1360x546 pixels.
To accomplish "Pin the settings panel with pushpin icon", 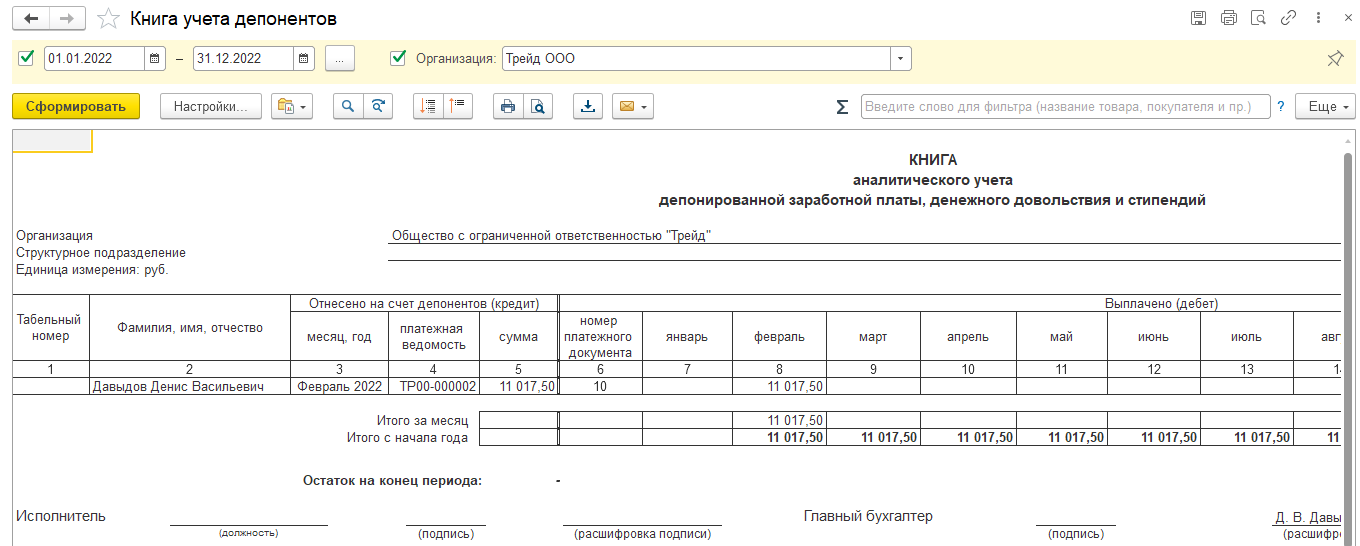I will click(x=1335, y=59).
